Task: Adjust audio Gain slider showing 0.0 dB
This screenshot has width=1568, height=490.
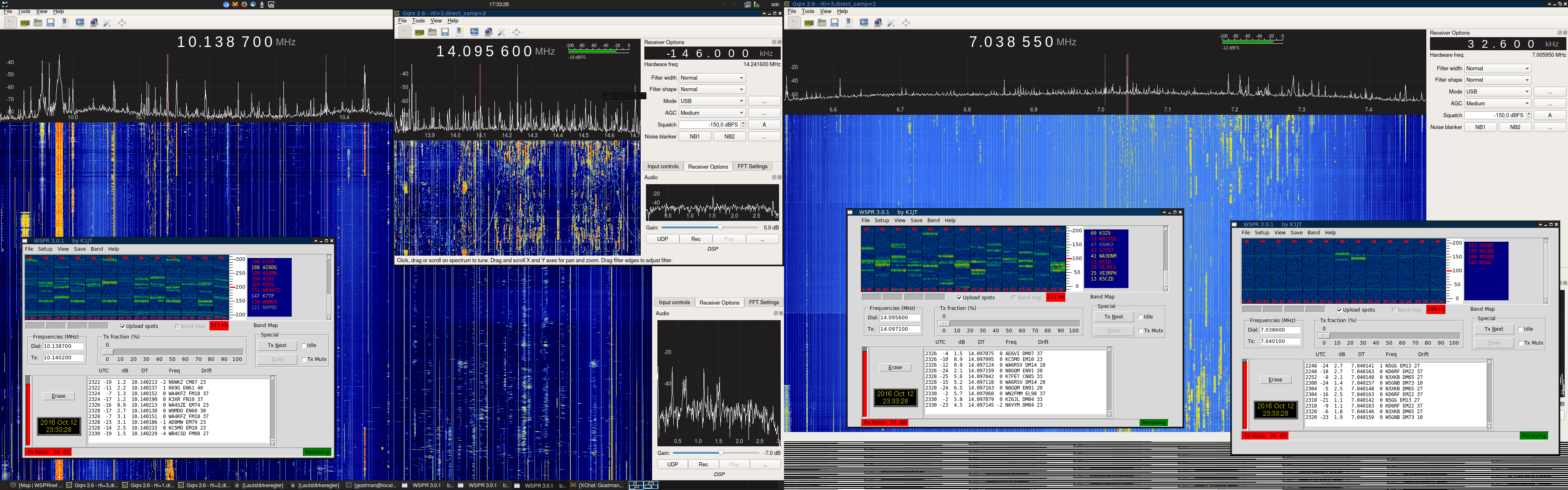Action: 710,227
